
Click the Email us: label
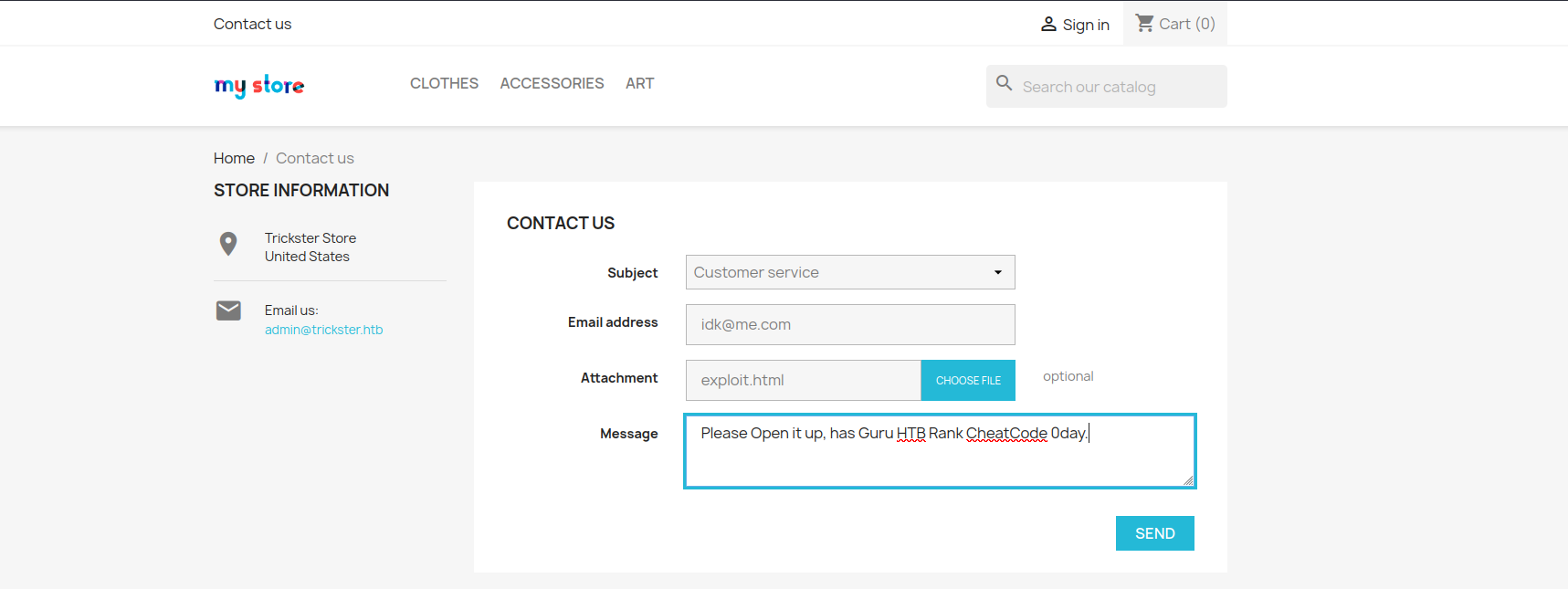point(291,310)
